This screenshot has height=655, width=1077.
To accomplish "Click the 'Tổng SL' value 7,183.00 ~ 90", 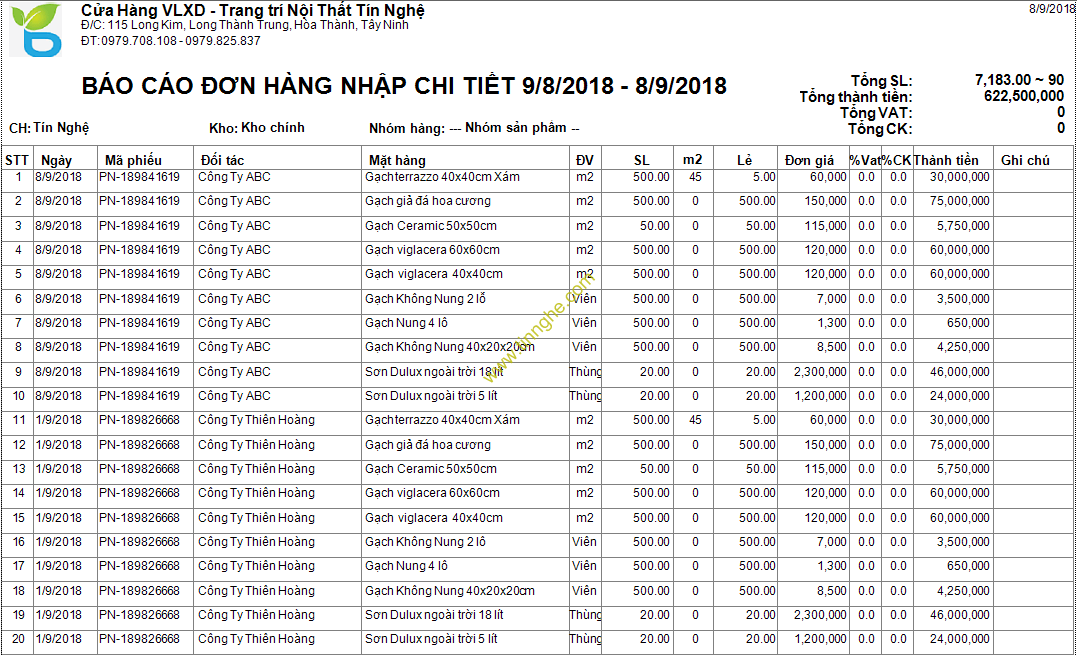I will pos(1019,80).
